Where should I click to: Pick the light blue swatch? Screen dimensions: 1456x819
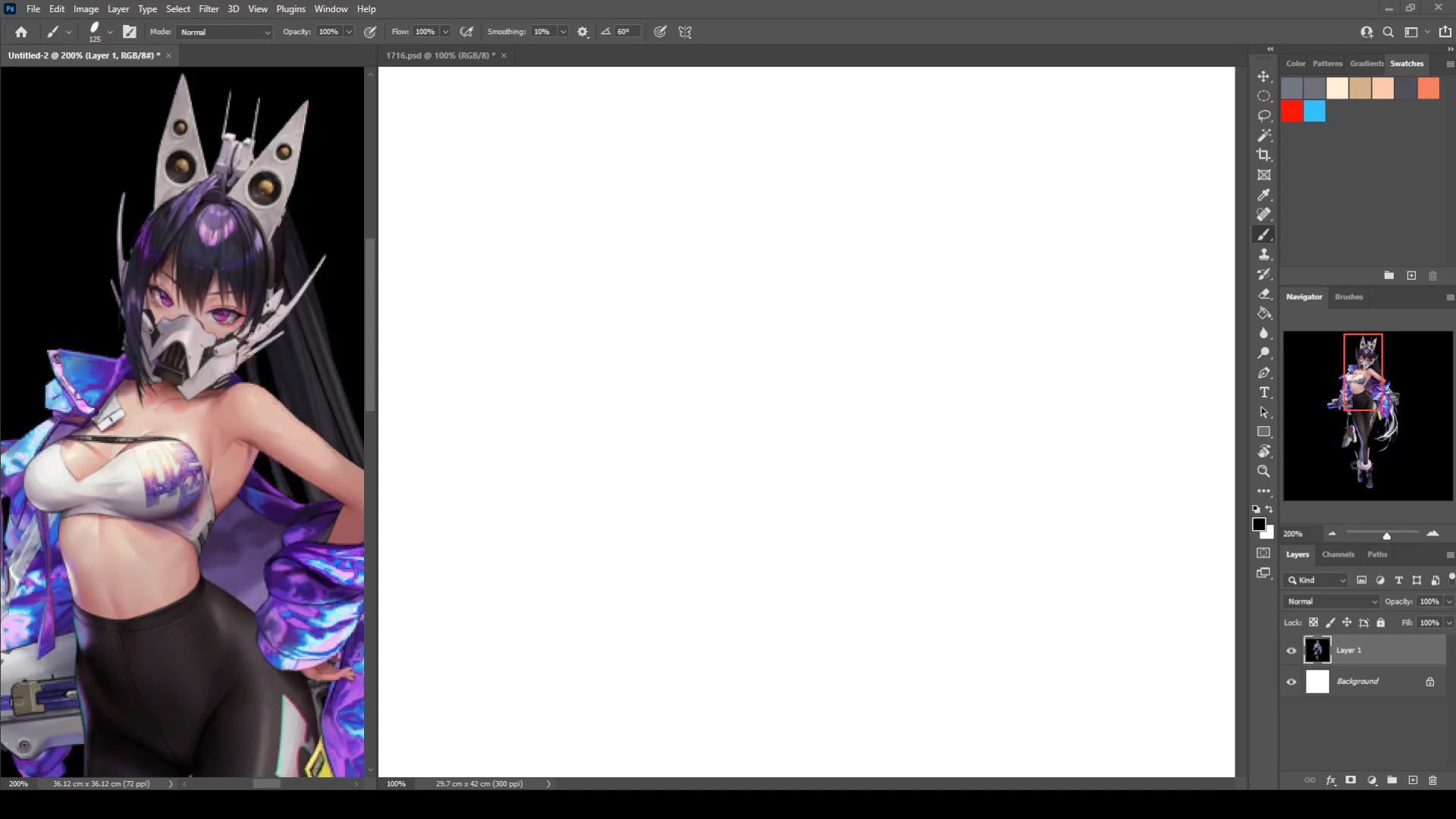click(1315, 111)
